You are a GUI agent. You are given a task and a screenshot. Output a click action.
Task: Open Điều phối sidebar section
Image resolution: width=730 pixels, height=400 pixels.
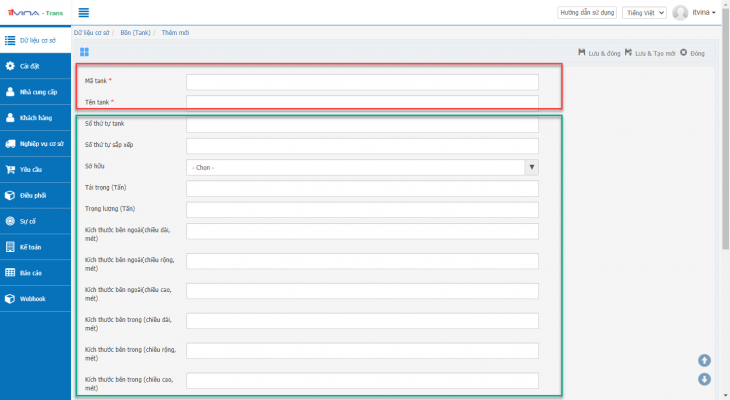pyautogui.click(x=35, y=195)
